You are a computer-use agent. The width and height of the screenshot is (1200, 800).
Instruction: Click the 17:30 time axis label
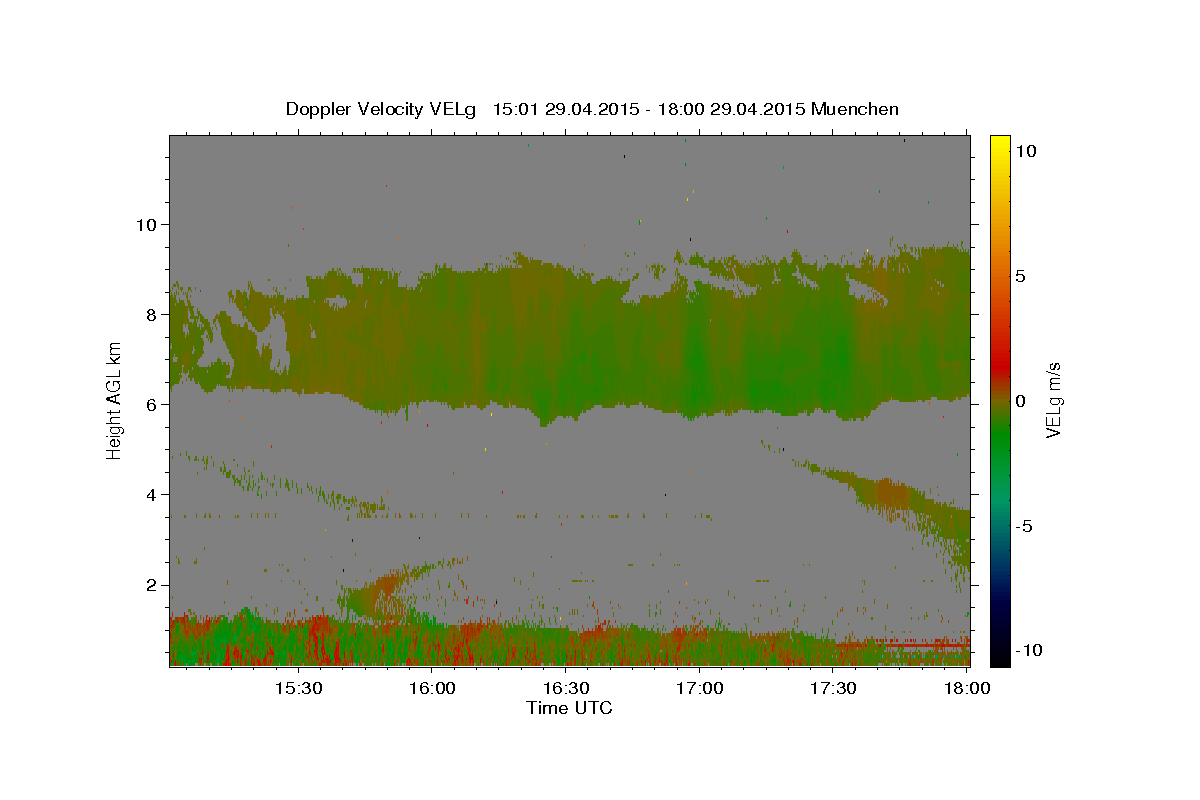click(833, 688)
